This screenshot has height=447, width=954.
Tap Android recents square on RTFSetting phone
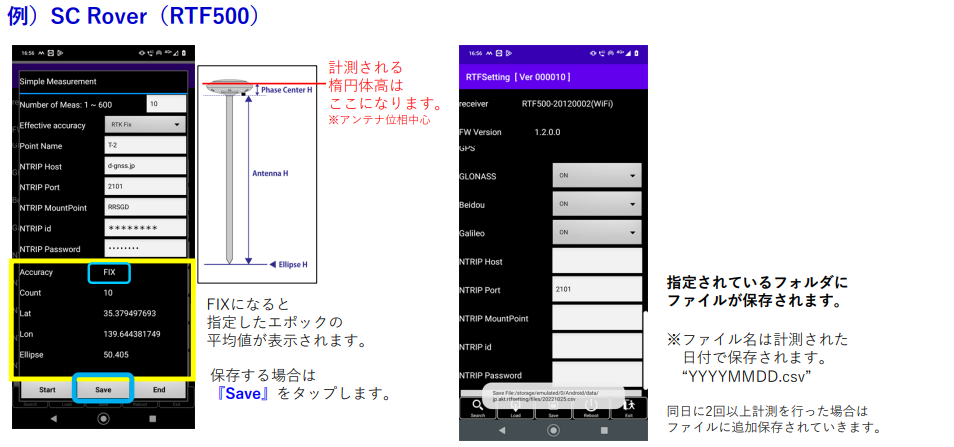click(604, 430)
